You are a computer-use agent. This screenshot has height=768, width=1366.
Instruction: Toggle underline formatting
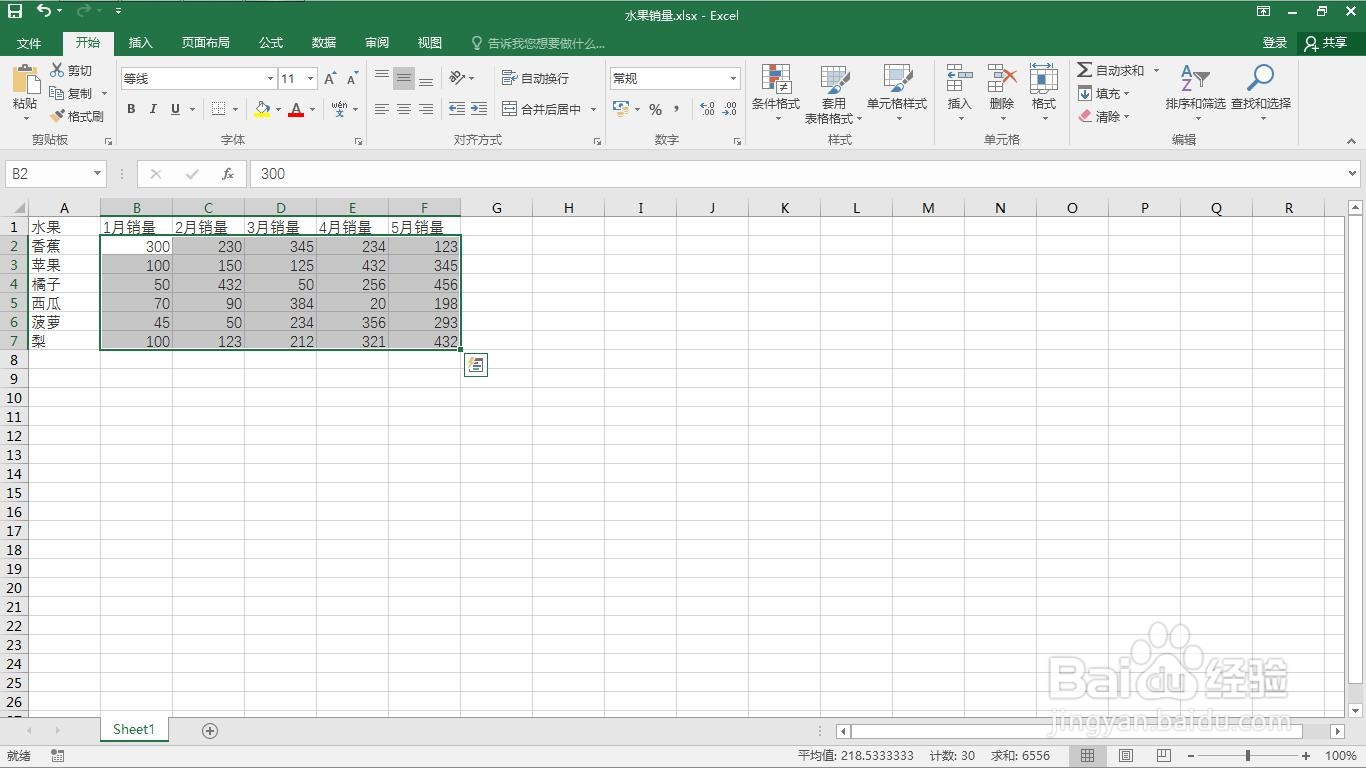[176, 109]
